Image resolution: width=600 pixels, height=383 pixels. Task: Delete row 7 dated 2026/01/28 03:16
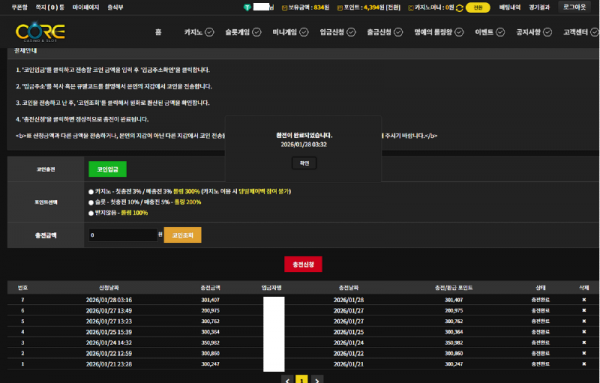click(x=584, y=300)
